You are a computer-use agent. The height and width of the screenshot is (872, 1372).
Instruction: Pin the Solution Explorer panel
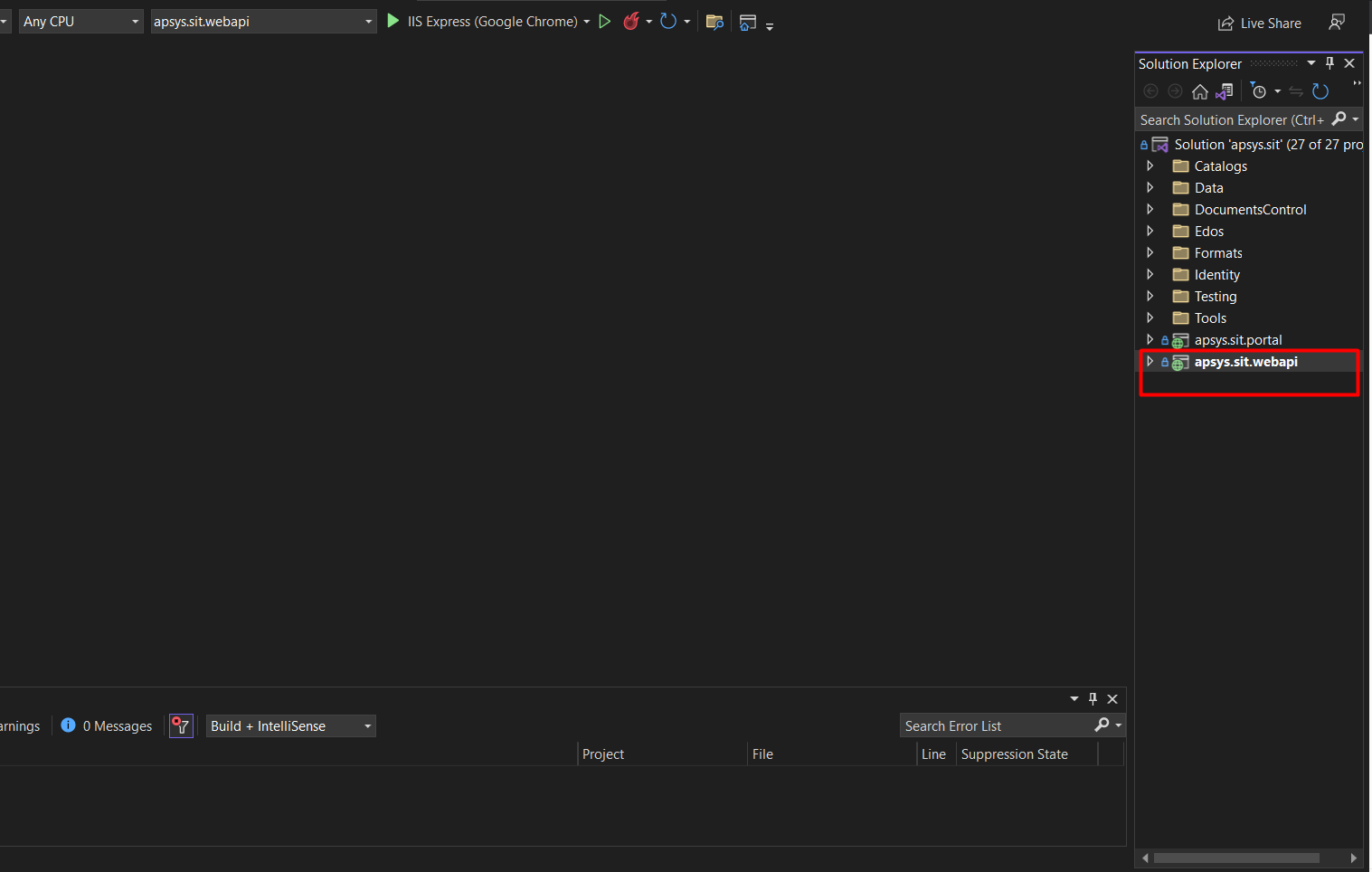pos(1329,63)
